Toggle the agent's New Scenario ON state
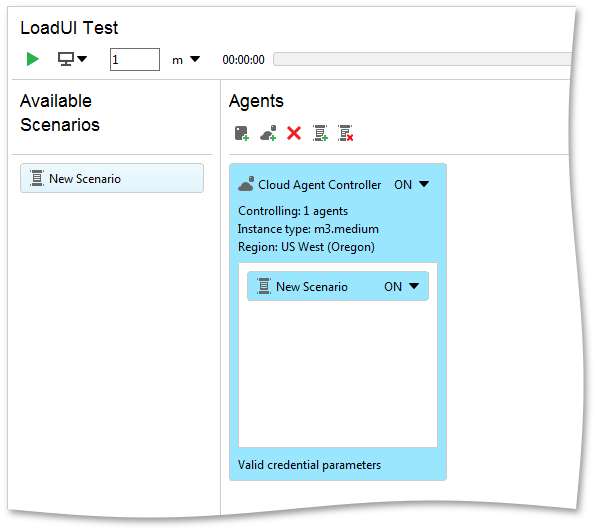 [x=393, y=287]
